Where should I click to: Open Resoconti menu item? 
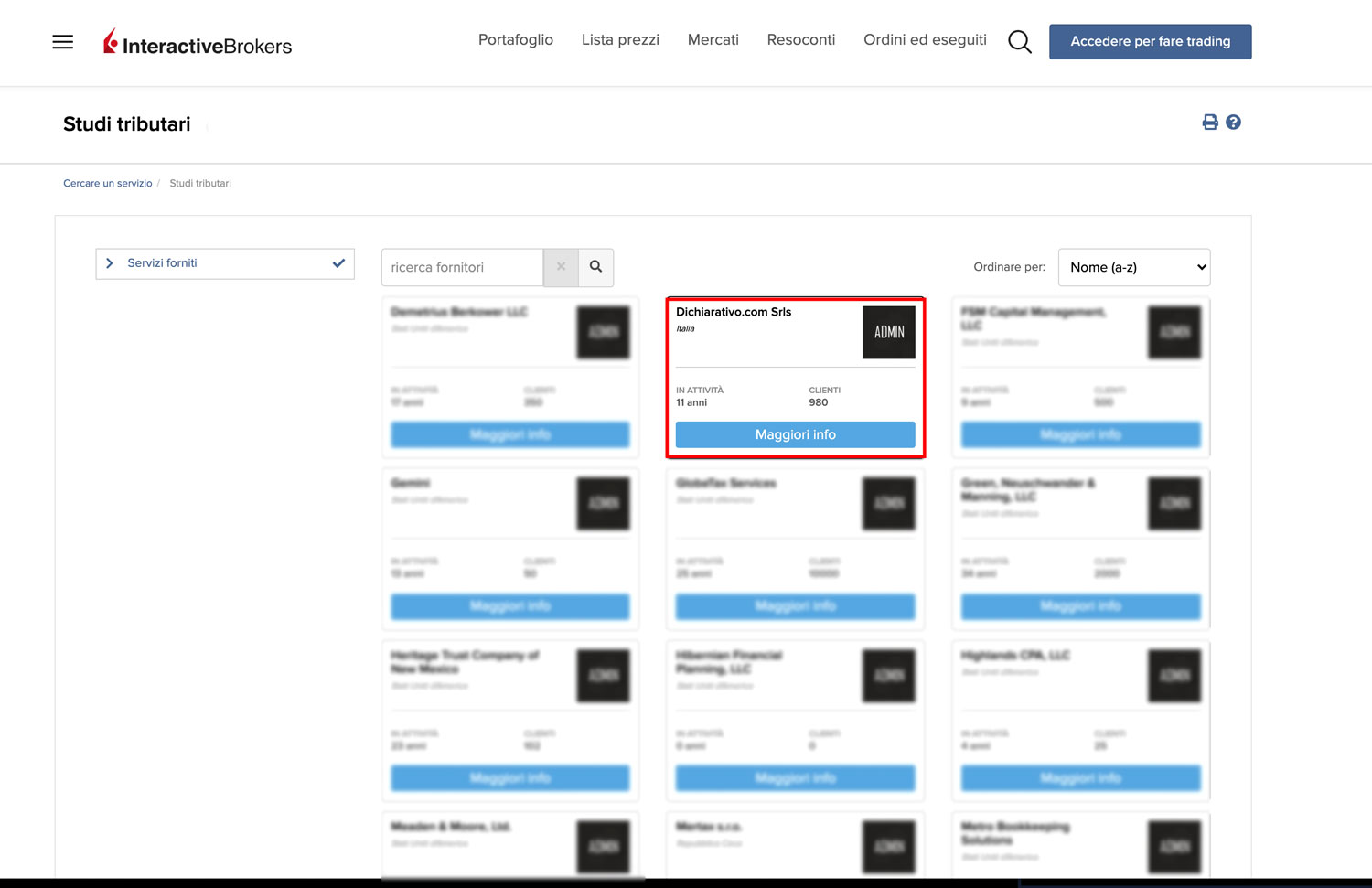[801, 40]
